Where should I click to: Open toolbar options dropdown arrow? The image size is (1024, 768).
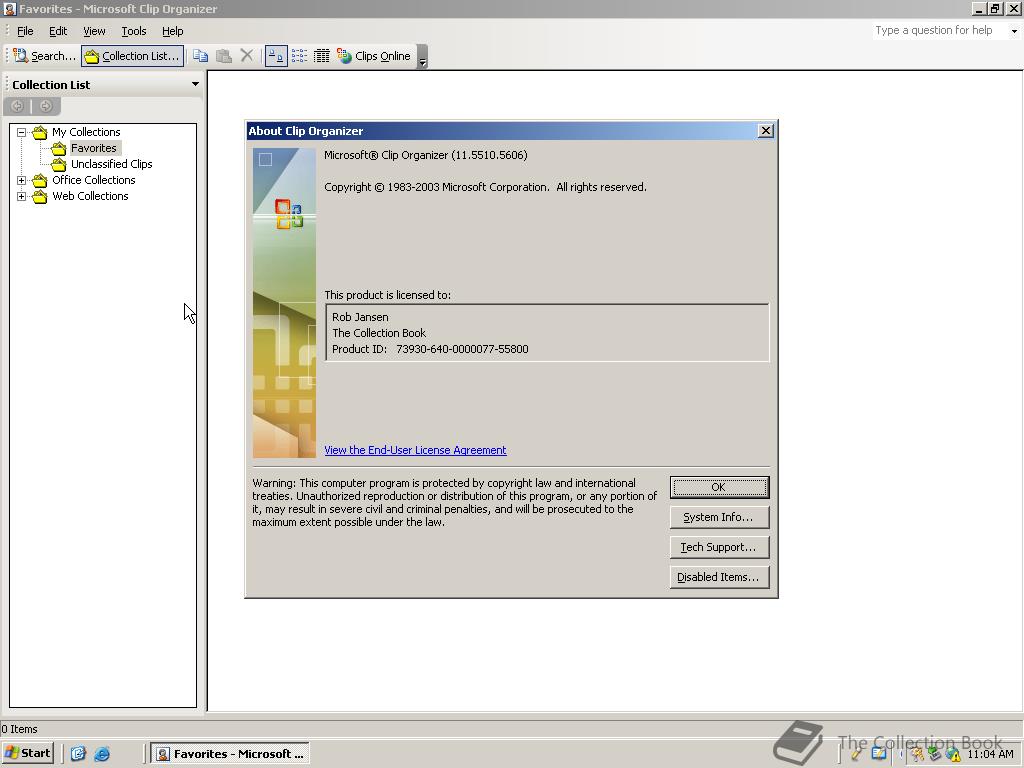point(423,57)
